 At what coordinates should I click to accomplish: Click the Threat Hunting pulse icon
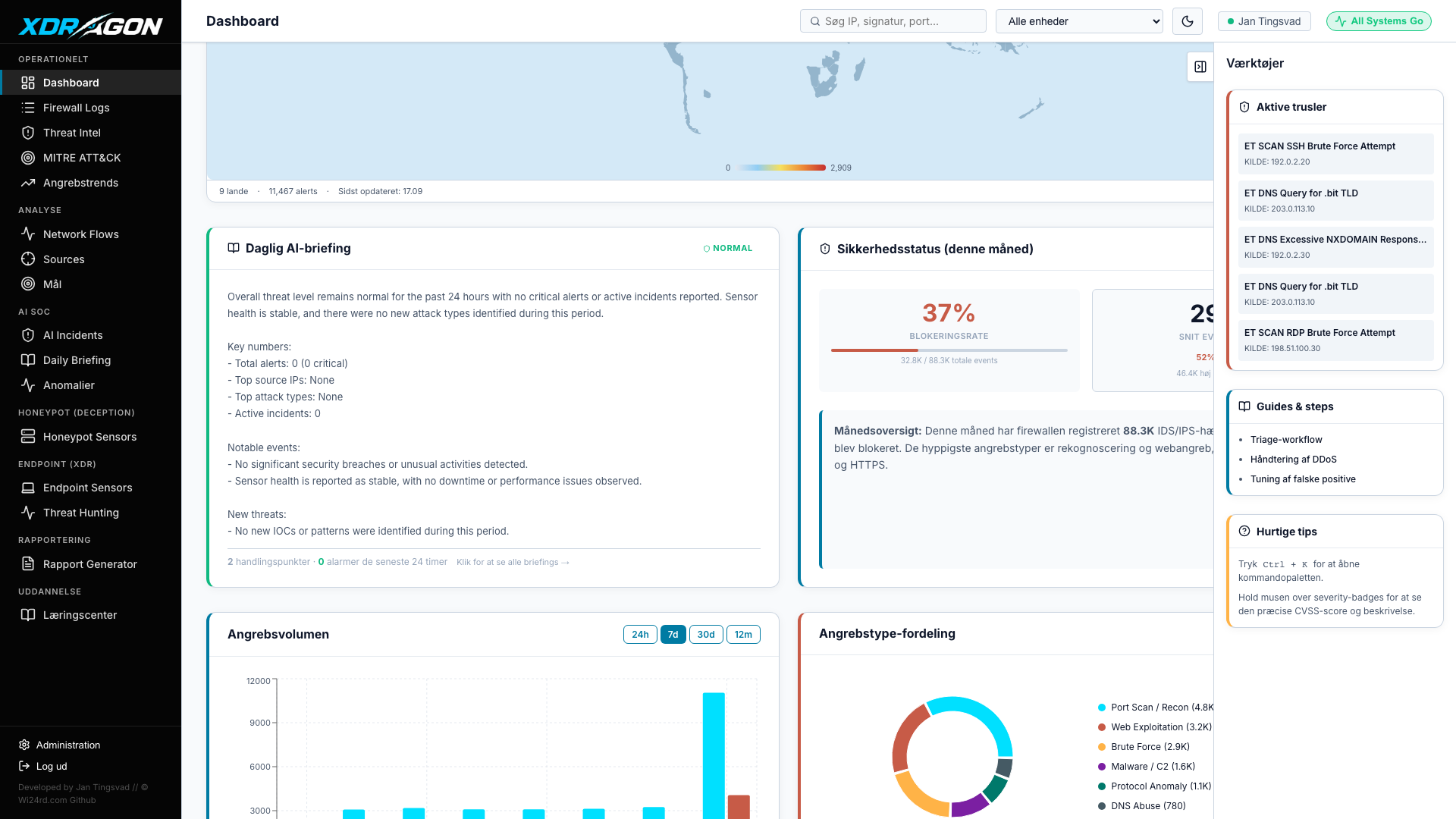(x=28, y=513)
